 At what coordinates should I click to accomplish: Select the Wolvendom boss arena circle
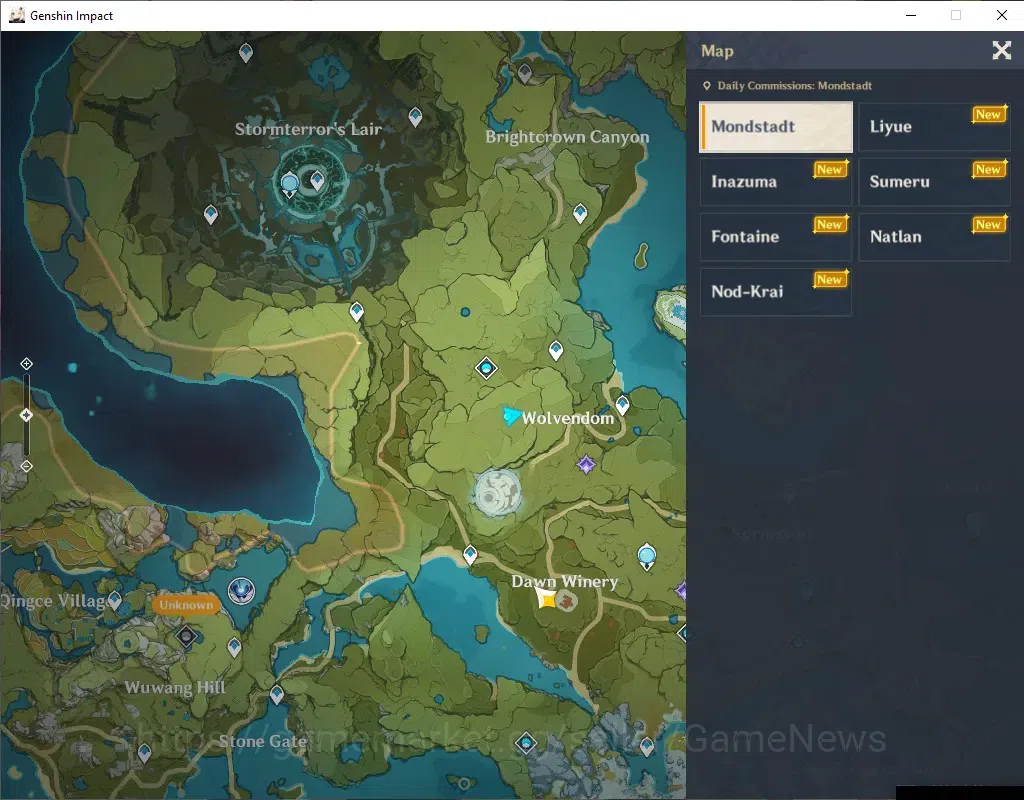pyautogui.click(x=498, y=492)
